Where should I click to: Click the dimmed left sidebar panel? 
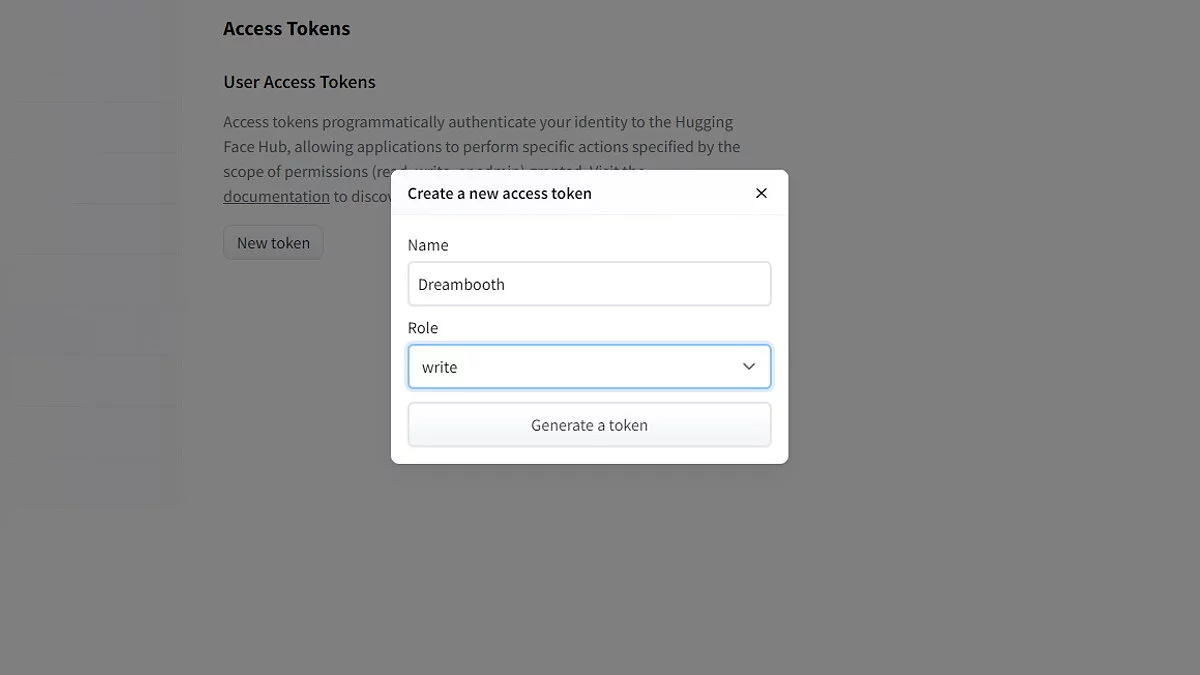coord(96,300)
